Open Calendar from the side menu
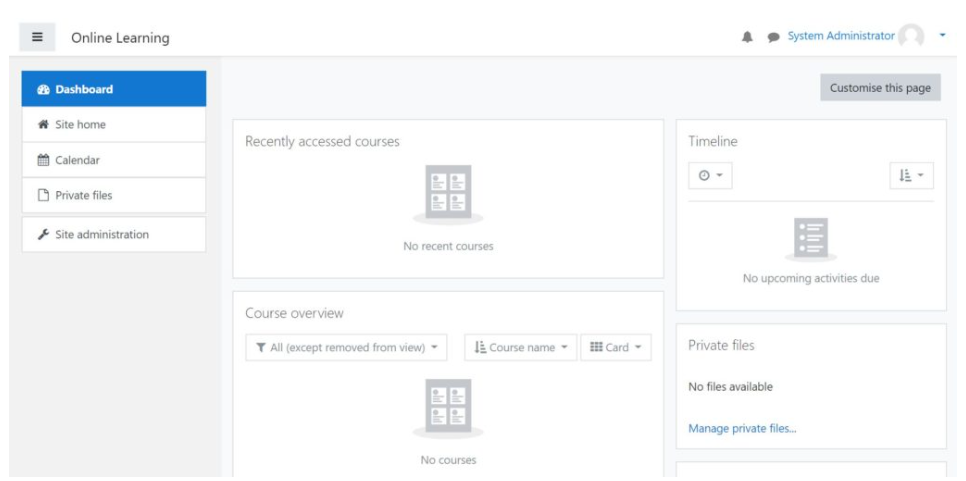This screenshot has height=481, width=966. click(x=114, y=160)
